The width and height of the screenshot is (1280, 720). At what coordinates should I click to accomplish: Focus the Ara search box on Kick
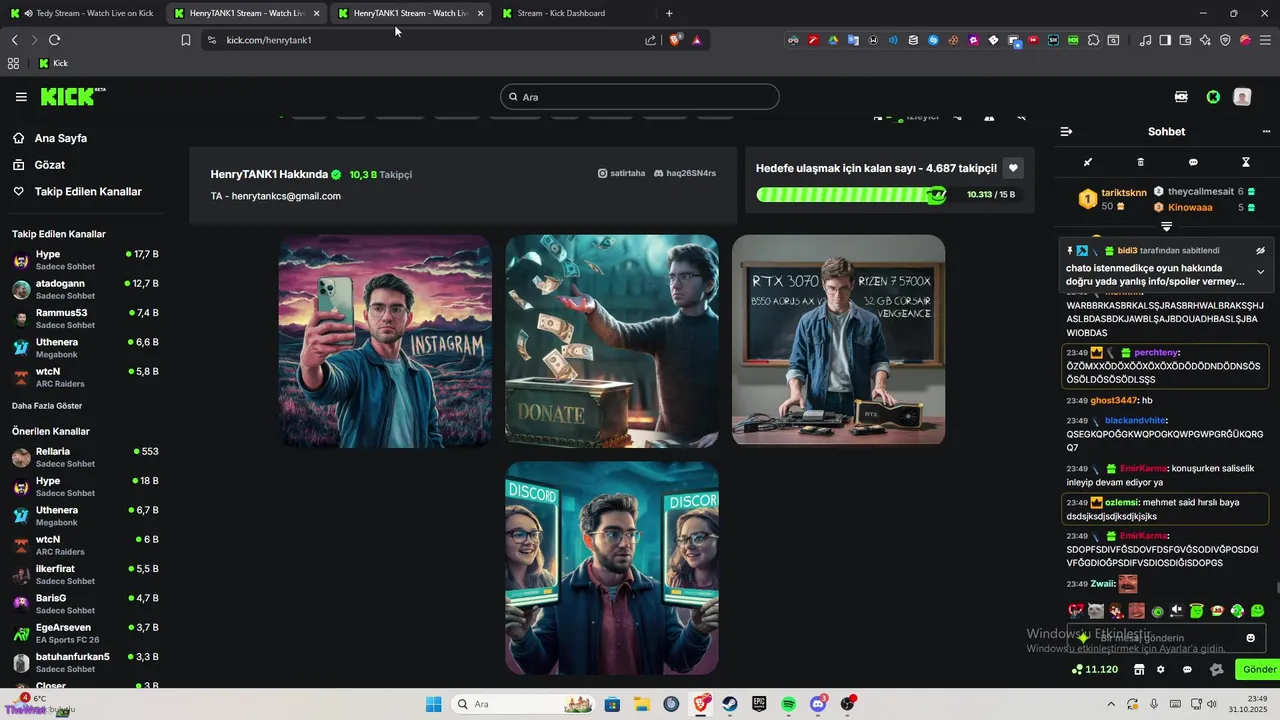click(640, 97)
